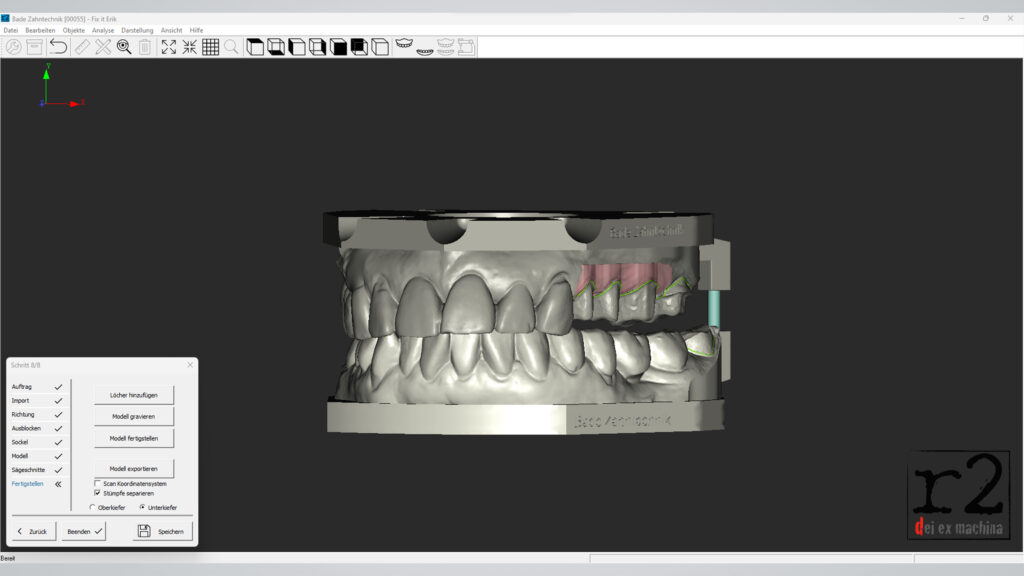1024x576 pixels.
Task: Click the Modell exportieren button
Action: tap(133, 468)
